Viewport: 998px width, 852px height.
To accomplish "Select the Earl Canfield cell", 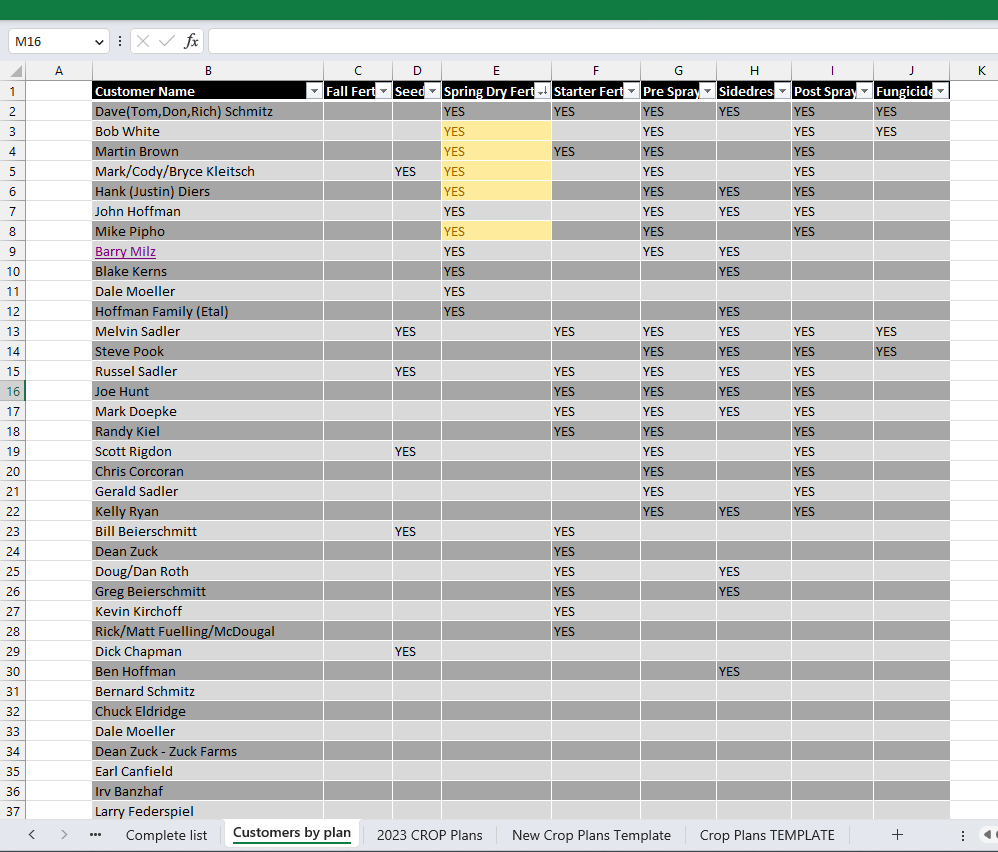I will 208,771.
